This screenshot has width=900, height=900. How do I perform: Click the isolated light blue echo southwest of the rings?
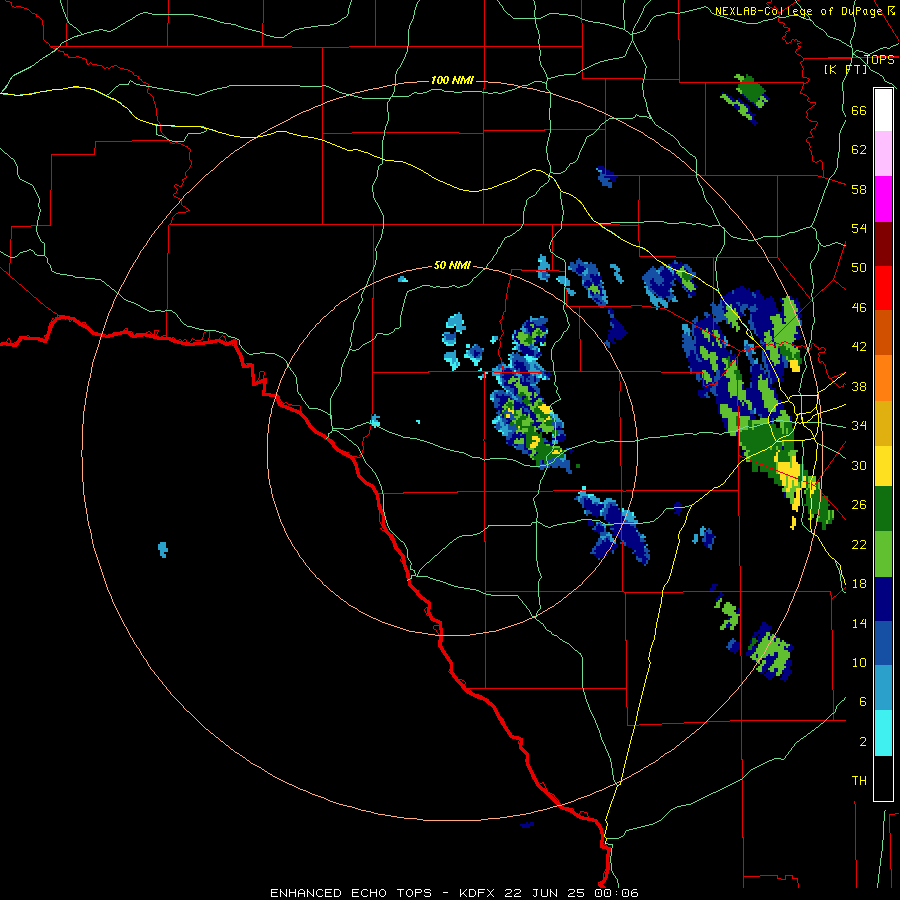[x=163, y=549]
